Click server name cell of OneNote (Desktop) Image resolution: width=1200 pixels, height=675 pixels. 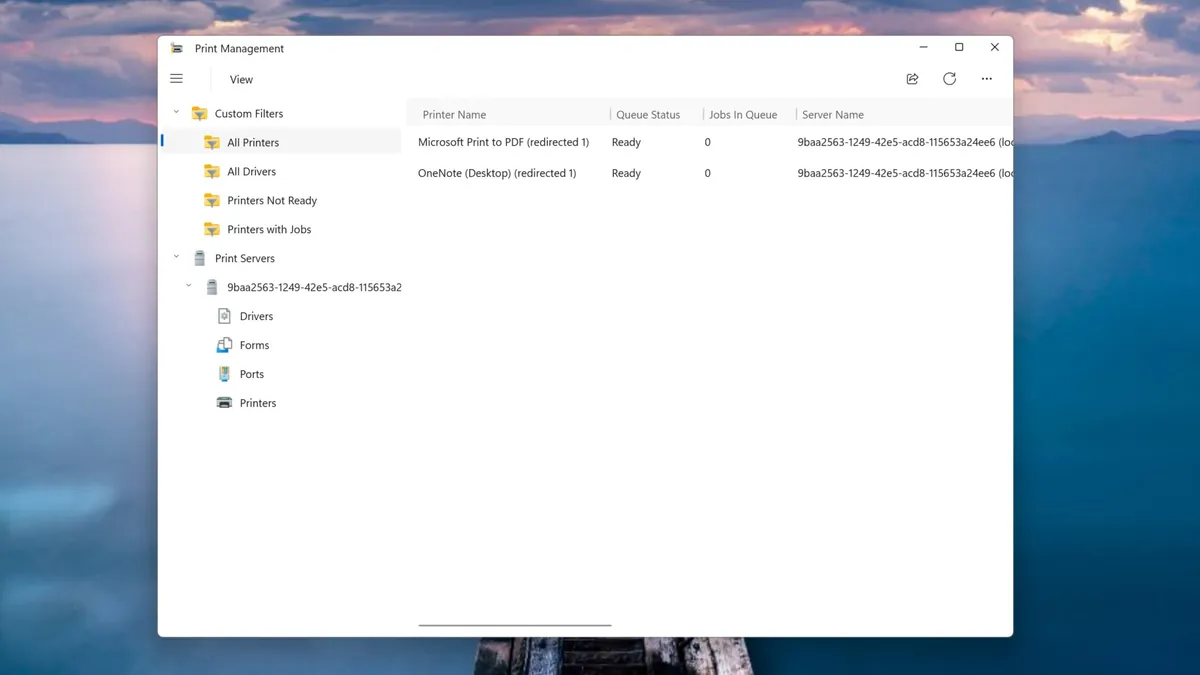pyautogui.click(x=905, y=174)
